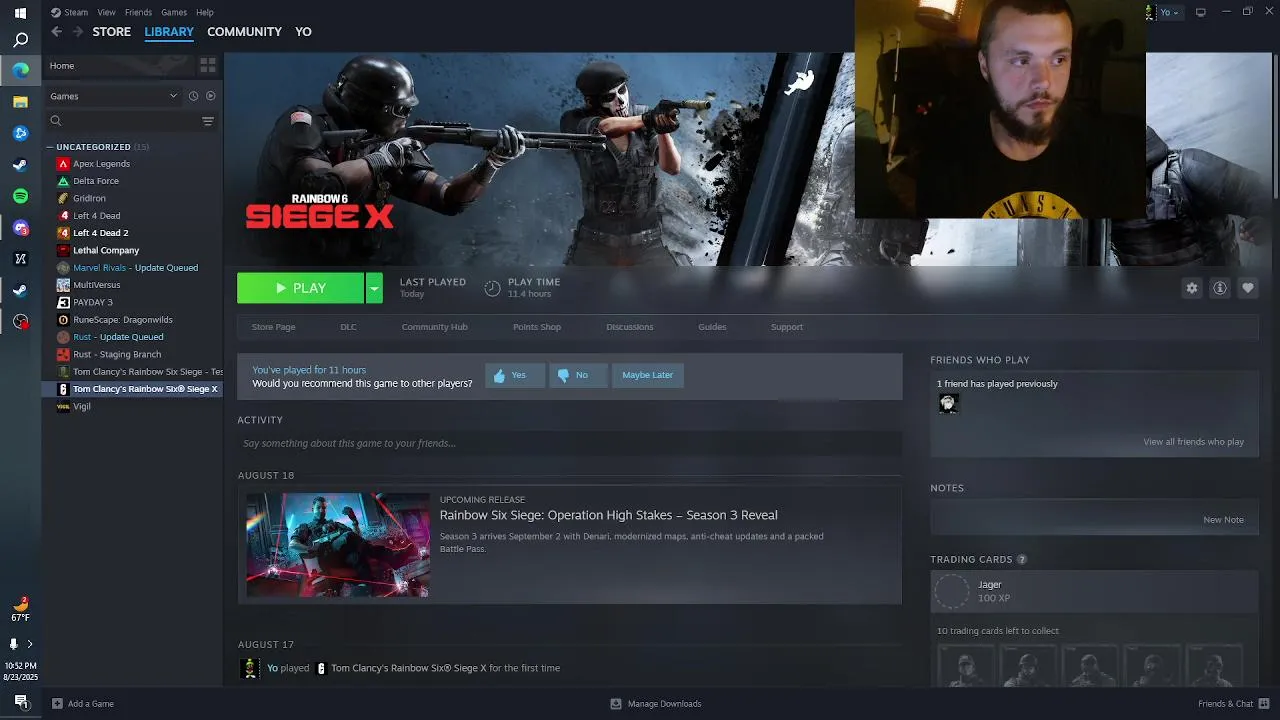This screenshot has width=1280, height=720.
Task: Open the Friends menu
Action: point(138,12)
